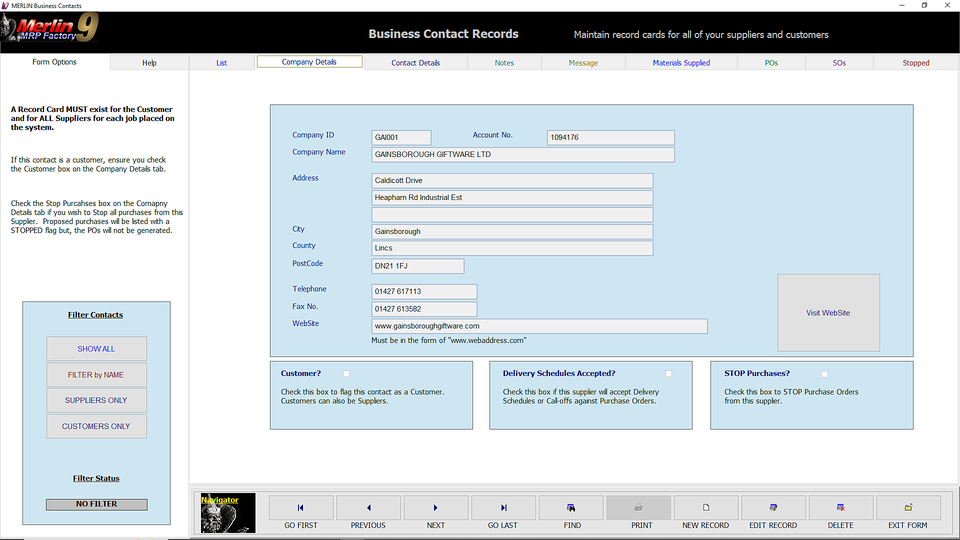Check the STOP Purchases box
Screen dimensions: 960x540
(x=824, y=374)
